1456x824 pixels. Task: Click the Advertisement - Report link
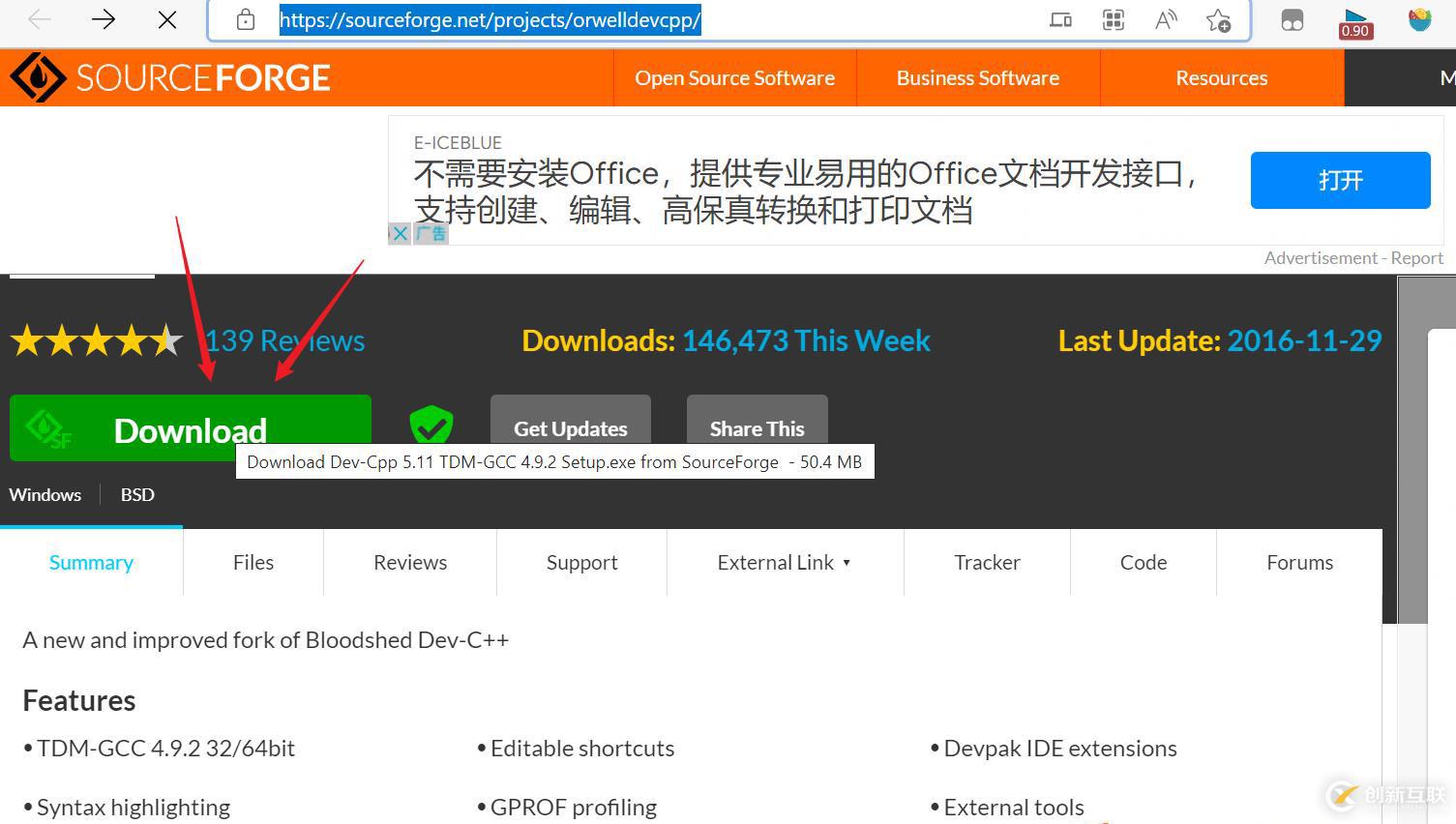(x=1353, y=258)
